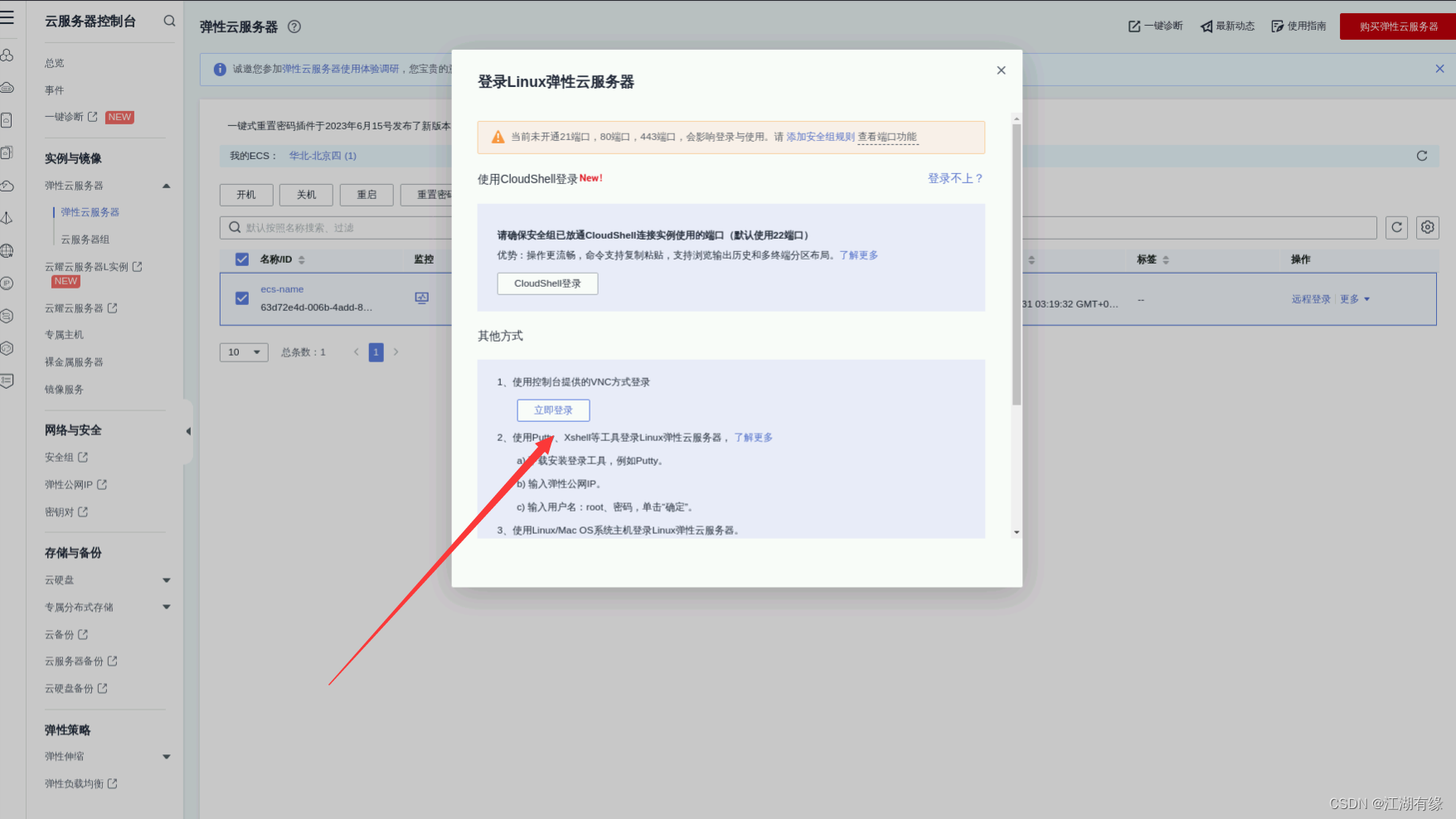Click the refresh icon in the 我的ECS row
The width and height of the screenshot is (1456, 819).
[1422, 156]
